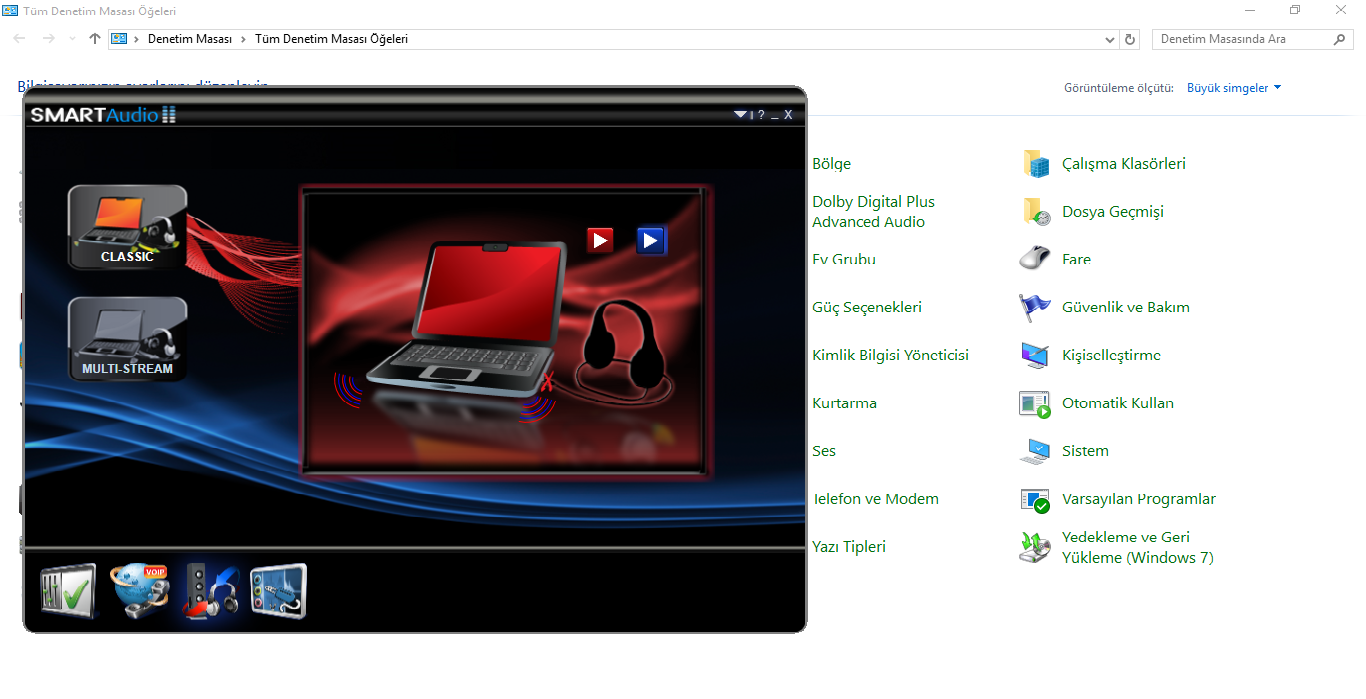Open the Ev Grubu link
Image resolution: width=1366 pixels, height=699 pixels.
pos(843,259)
